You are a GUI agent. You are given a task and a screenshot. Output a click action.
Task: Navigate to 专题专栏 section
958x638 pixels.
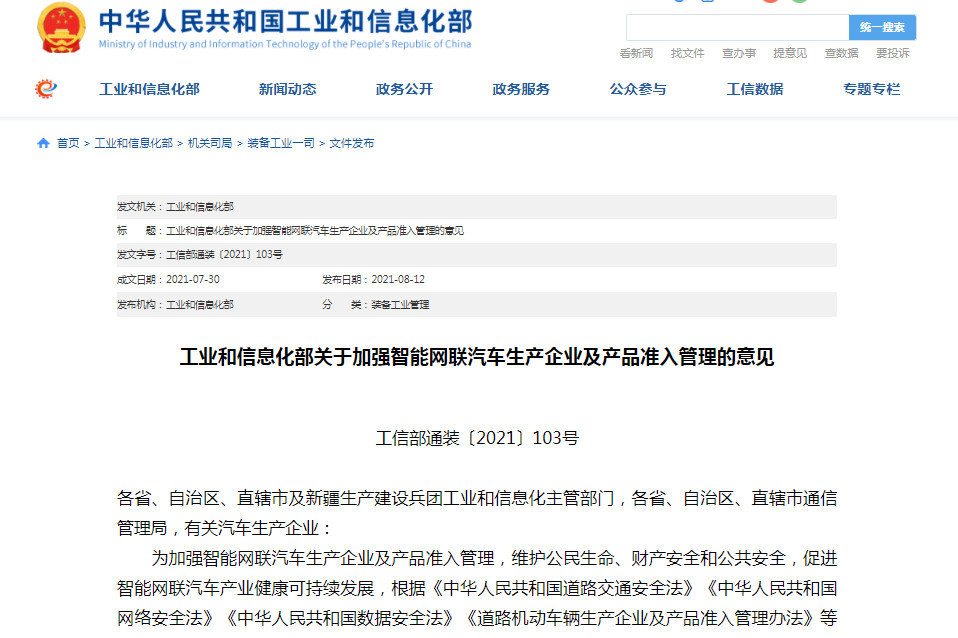(x=871, y=89)
